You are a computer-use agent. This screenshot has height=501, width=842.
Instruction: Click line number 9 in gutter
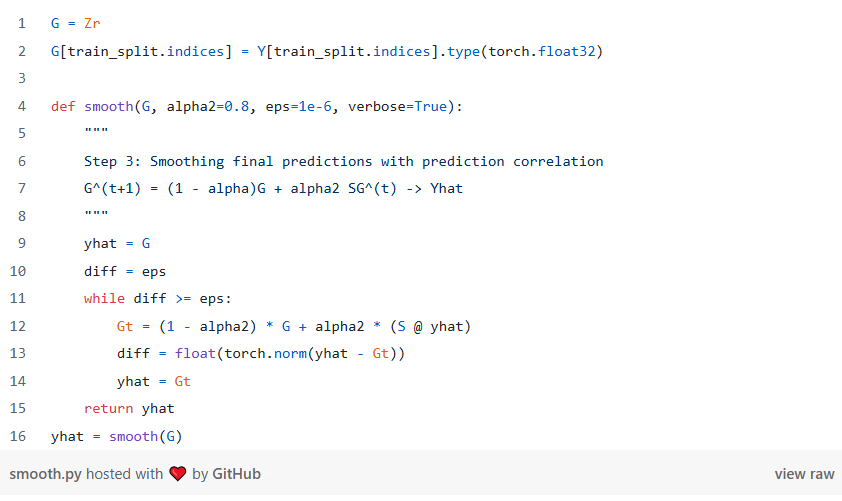tap(21, 244)
